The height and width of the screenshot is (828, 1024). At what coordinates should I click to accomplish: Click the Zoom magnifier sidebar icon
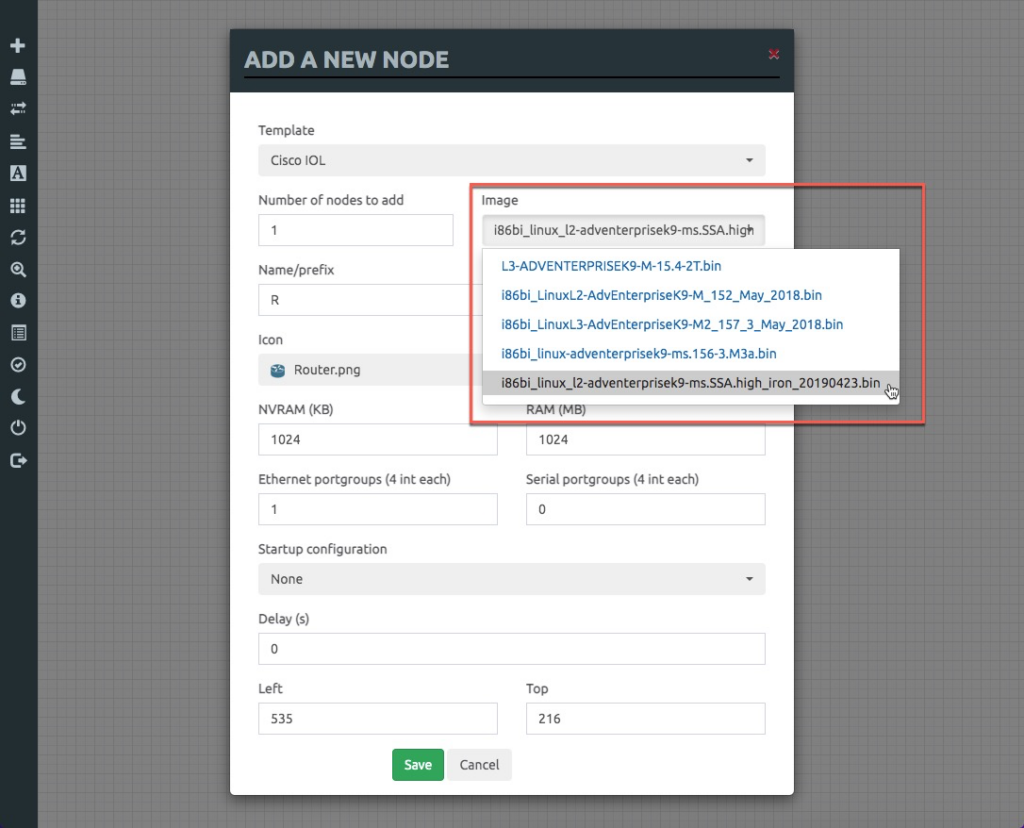[18, 269]
